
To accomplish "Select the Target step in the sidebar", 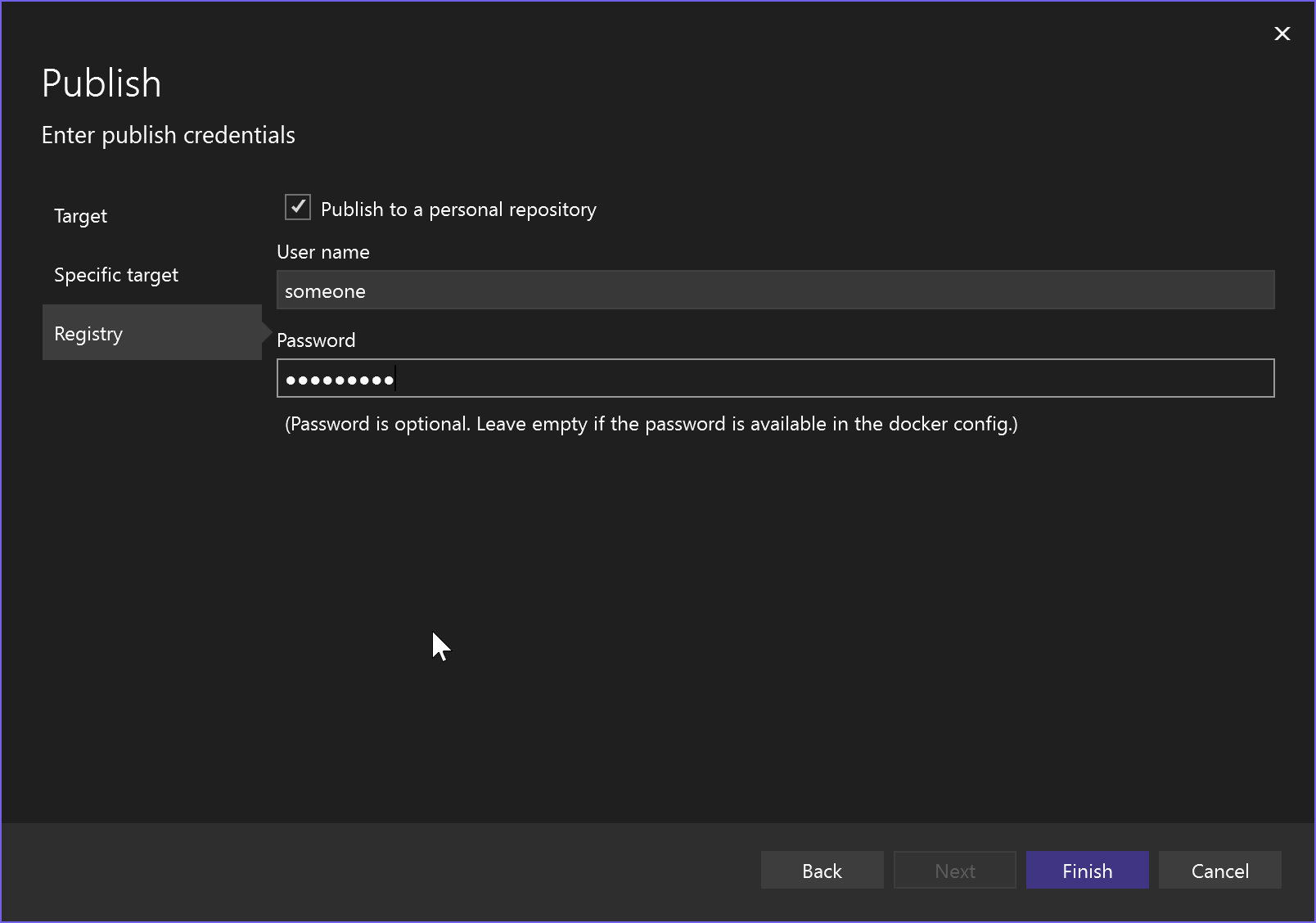I will point(80,216).
